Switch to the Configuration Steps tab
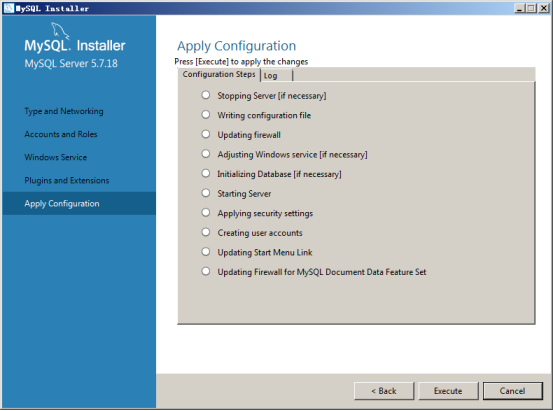 (x=219, y=74)
